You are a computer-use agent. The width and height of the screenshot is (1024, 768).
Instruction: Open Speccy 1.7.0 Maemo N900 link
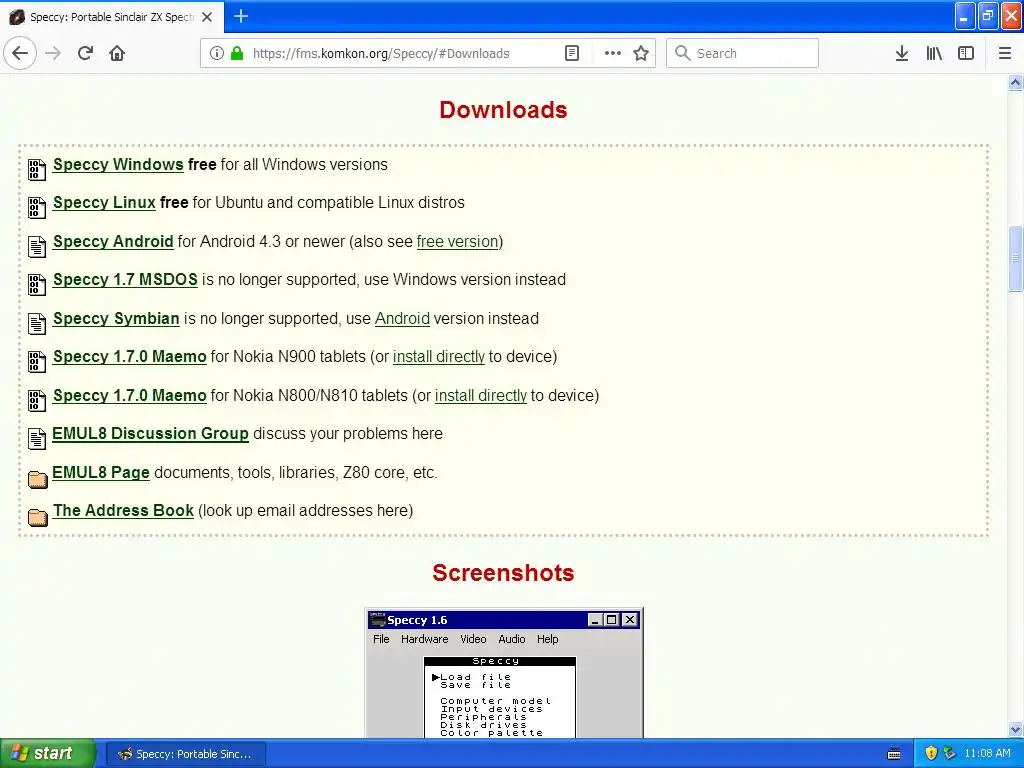coord(130,357)
